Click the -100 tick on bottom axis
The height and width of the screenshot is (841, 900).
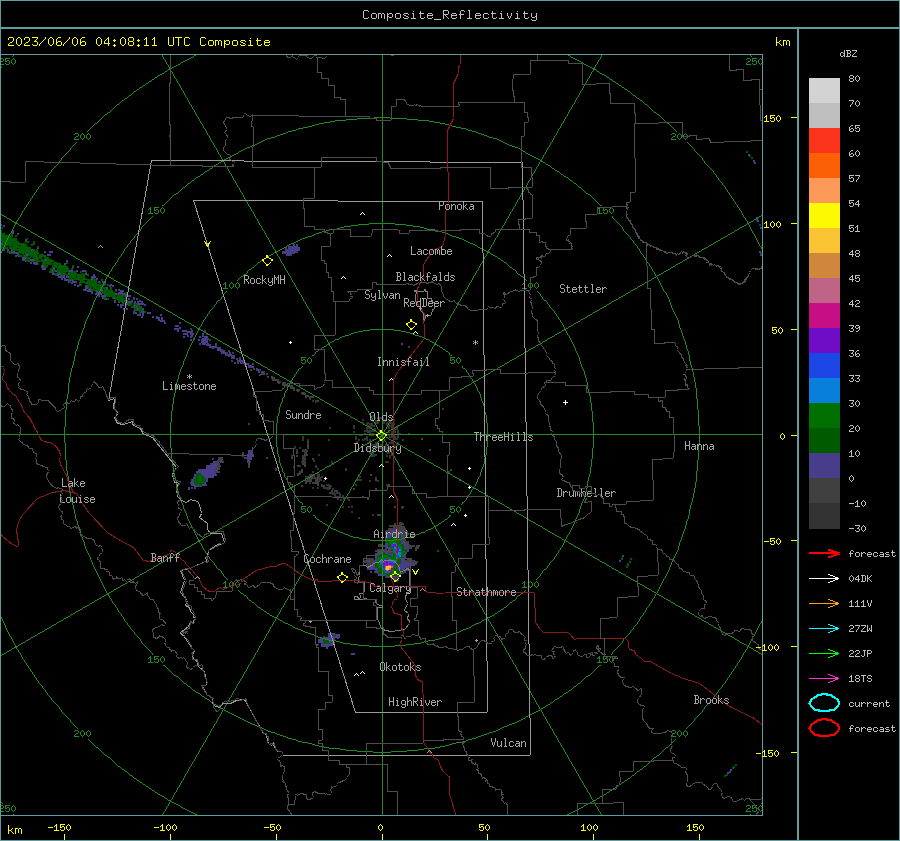165,827
